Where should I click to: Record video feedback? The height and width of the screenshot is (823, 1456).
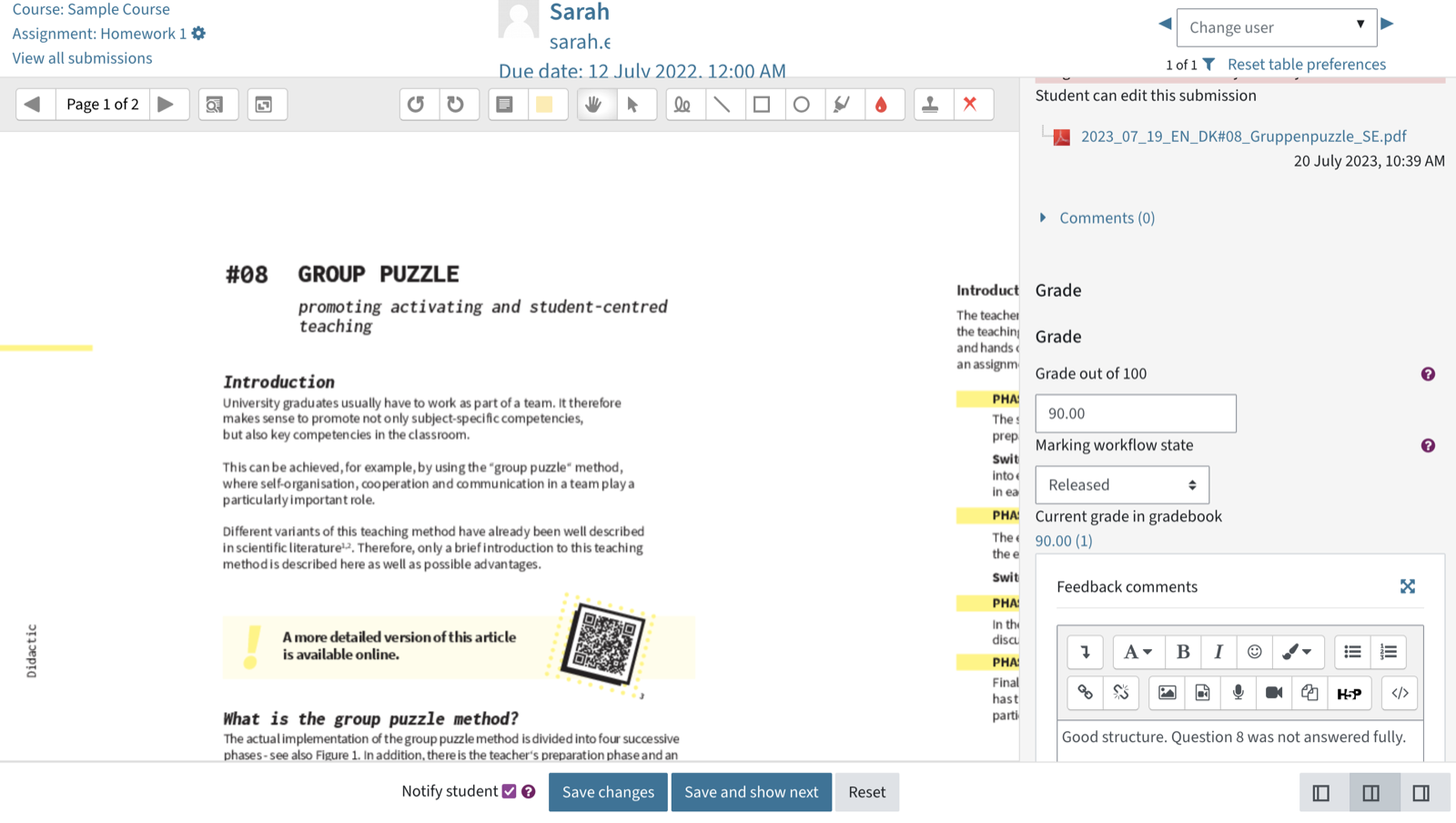(x=1274, y=693)
